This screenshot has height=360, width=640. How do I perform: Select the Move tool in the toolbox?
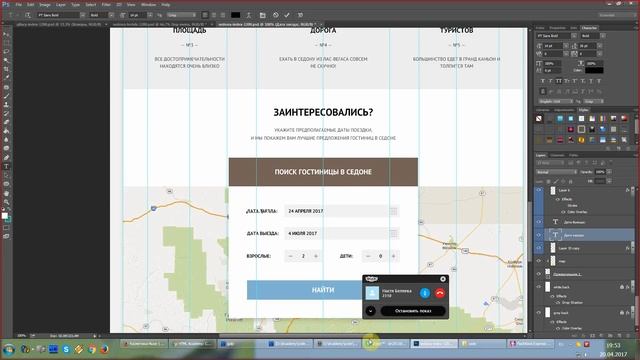(x=7, y=34)
